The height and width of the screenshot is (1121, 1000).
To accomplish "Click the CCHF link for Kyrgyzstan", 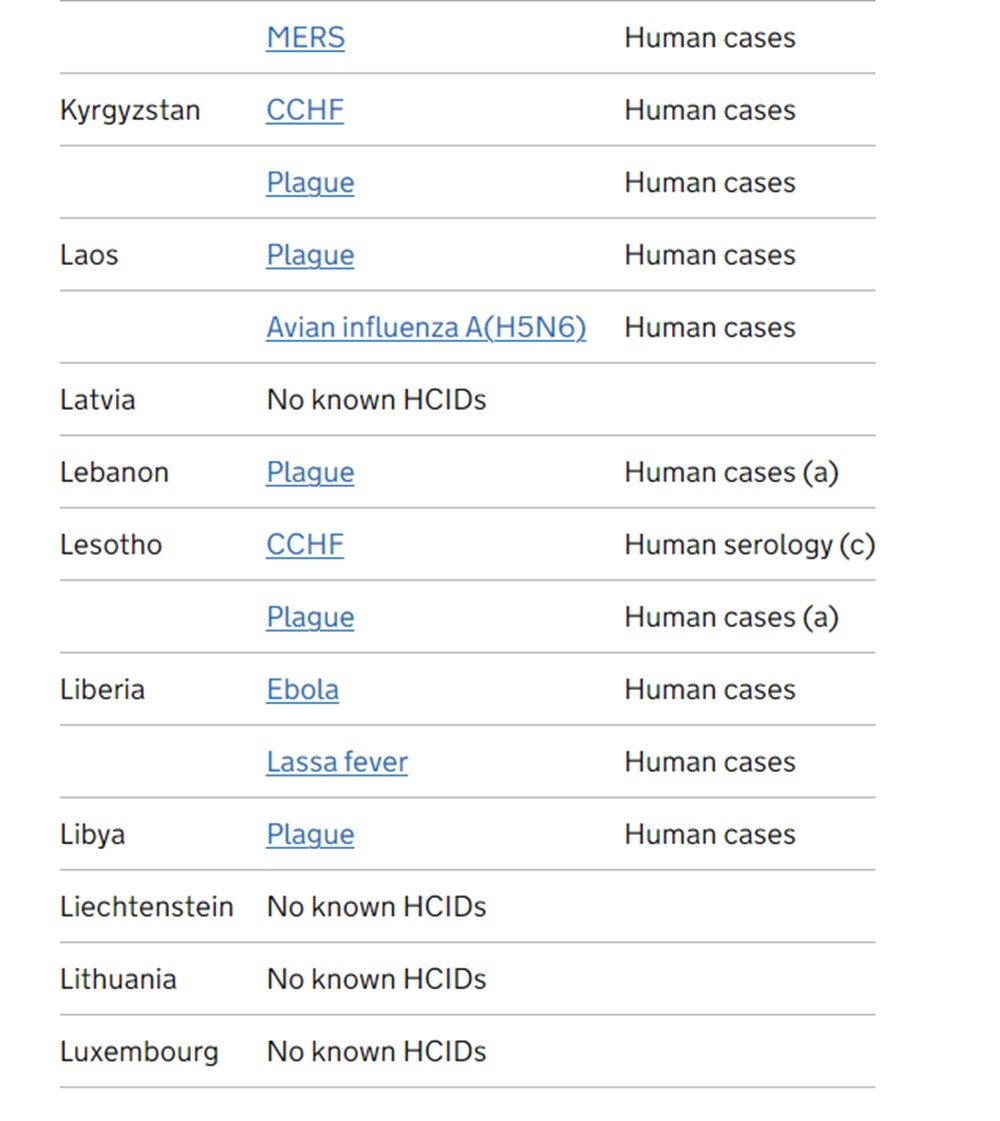I will 305,110.
